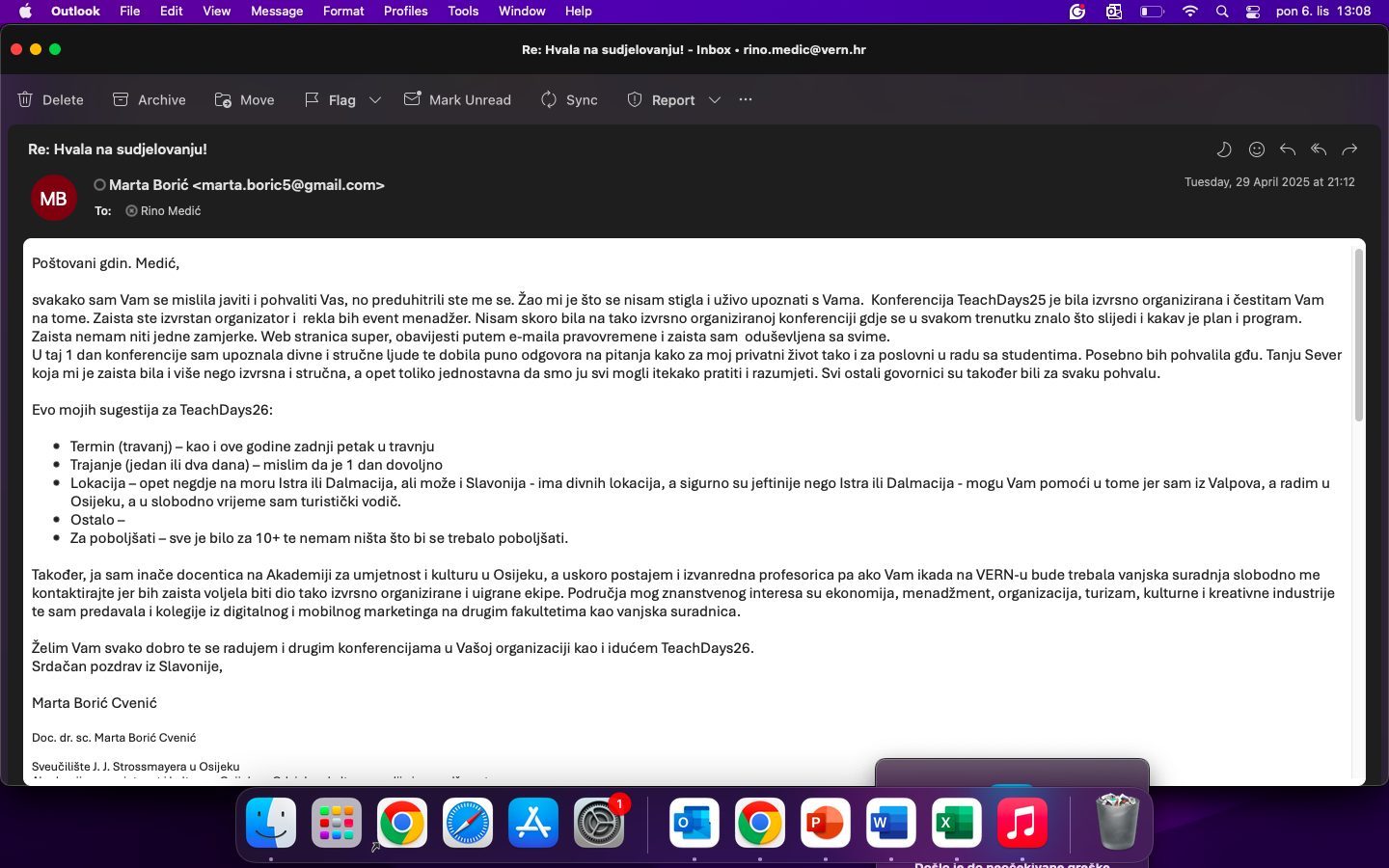Open the Outlook application menu

pyautogui.click(x=75, y=12)
